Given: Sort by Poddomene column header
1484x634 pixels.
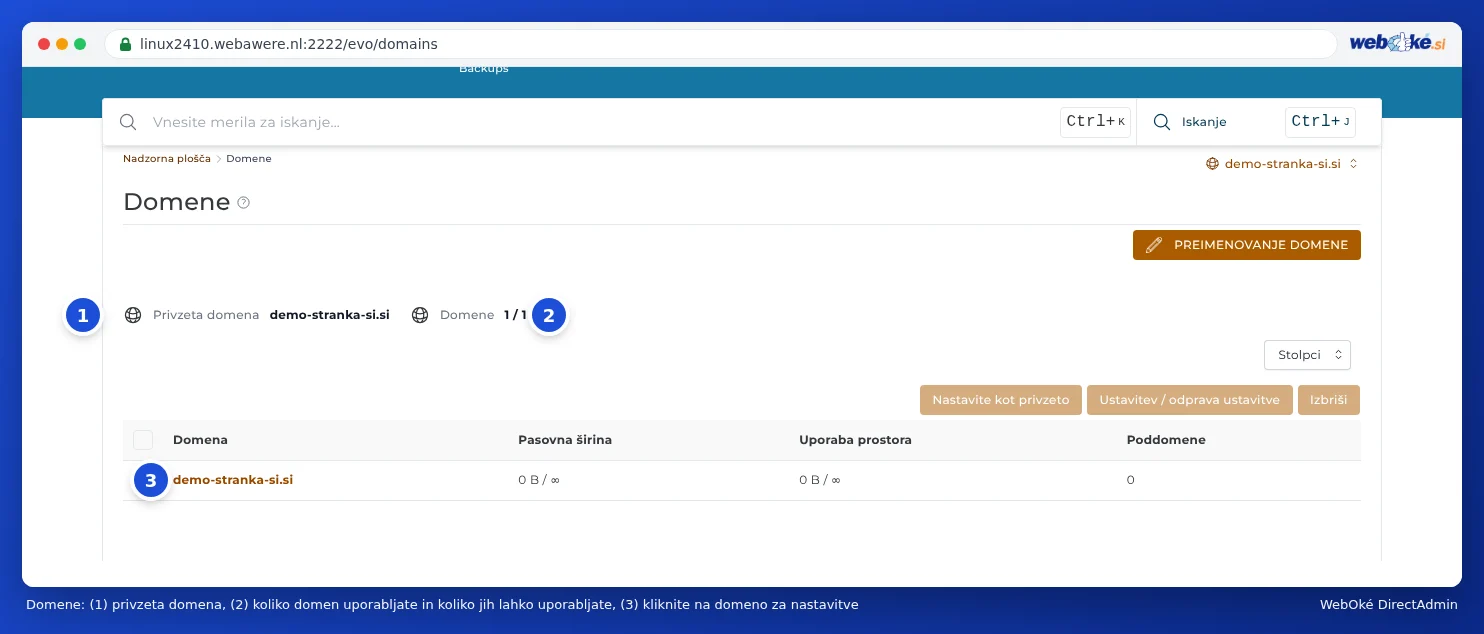Looking at the screenshot, I should pyautogui.click(x=1166, y=440).
